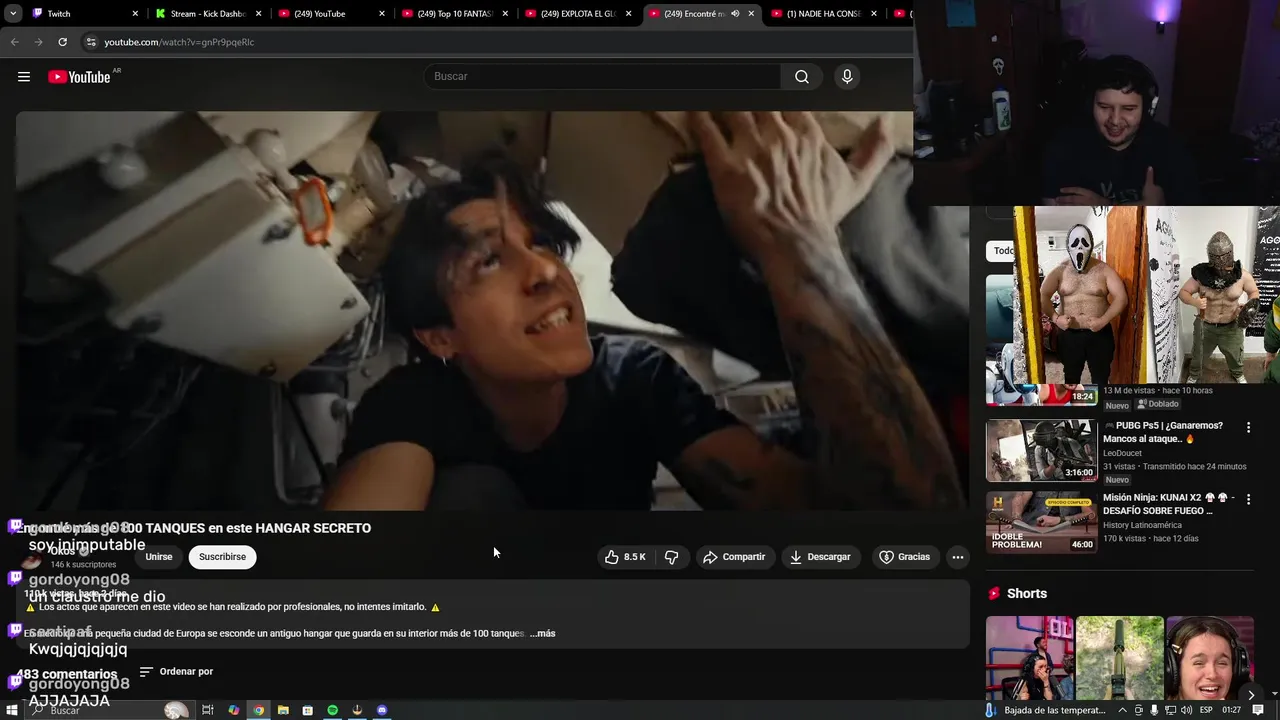The height and width of the screenshot is (720, 1280).
Task: Go back with the browser back arrow
Action: coord(14,42)
